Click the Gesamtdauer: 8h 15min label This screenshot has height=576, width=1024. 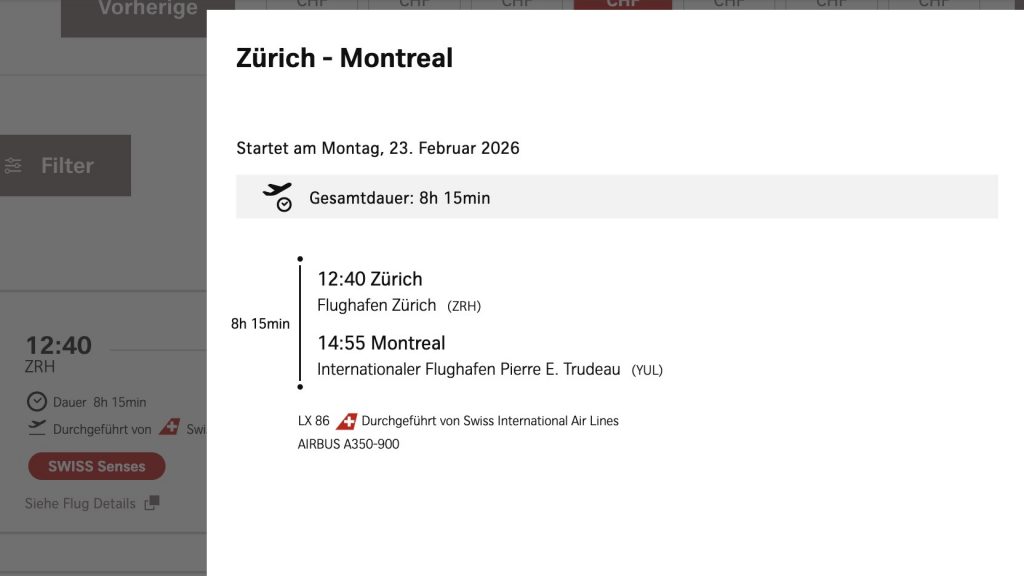[399, 198]
